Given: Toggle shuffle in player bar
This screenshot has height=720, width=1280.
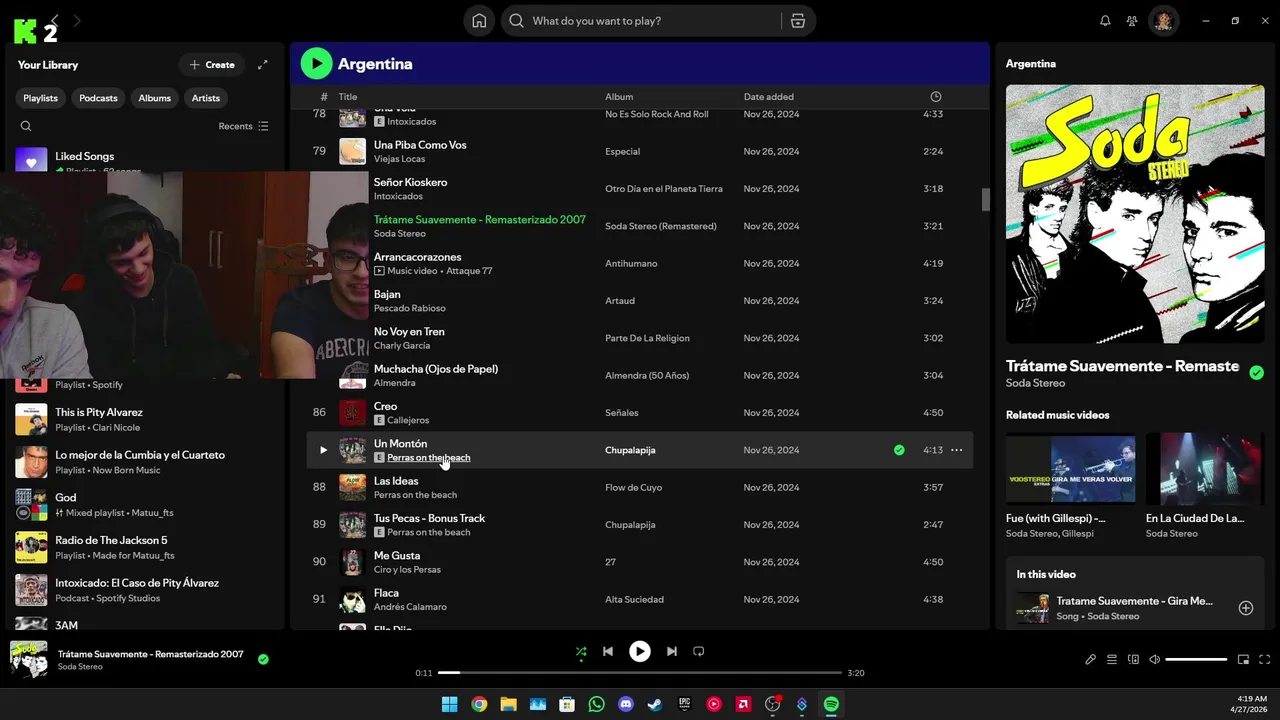Looking at the screenshot, I should click(x=581, y=652).
